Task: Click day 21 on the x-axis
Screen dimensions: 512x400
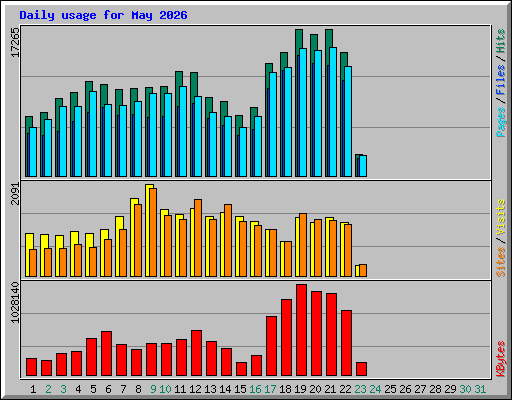Action: (x=330, y=389)
